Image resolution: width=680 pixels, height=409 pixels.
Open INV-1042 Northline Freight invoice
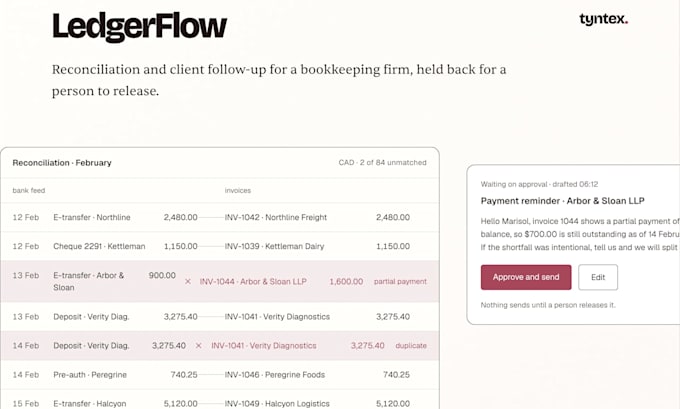pos(276,217)
